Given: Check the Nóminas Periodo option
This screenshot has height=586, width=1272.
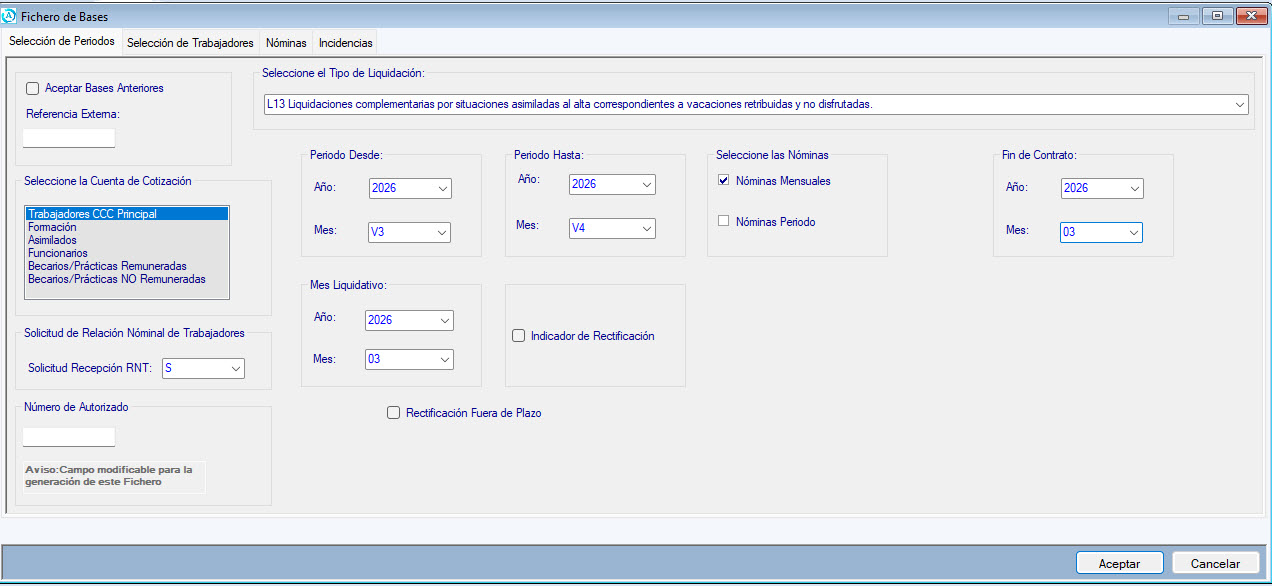Looking at the screenshot, I should (x=723, y=221).
